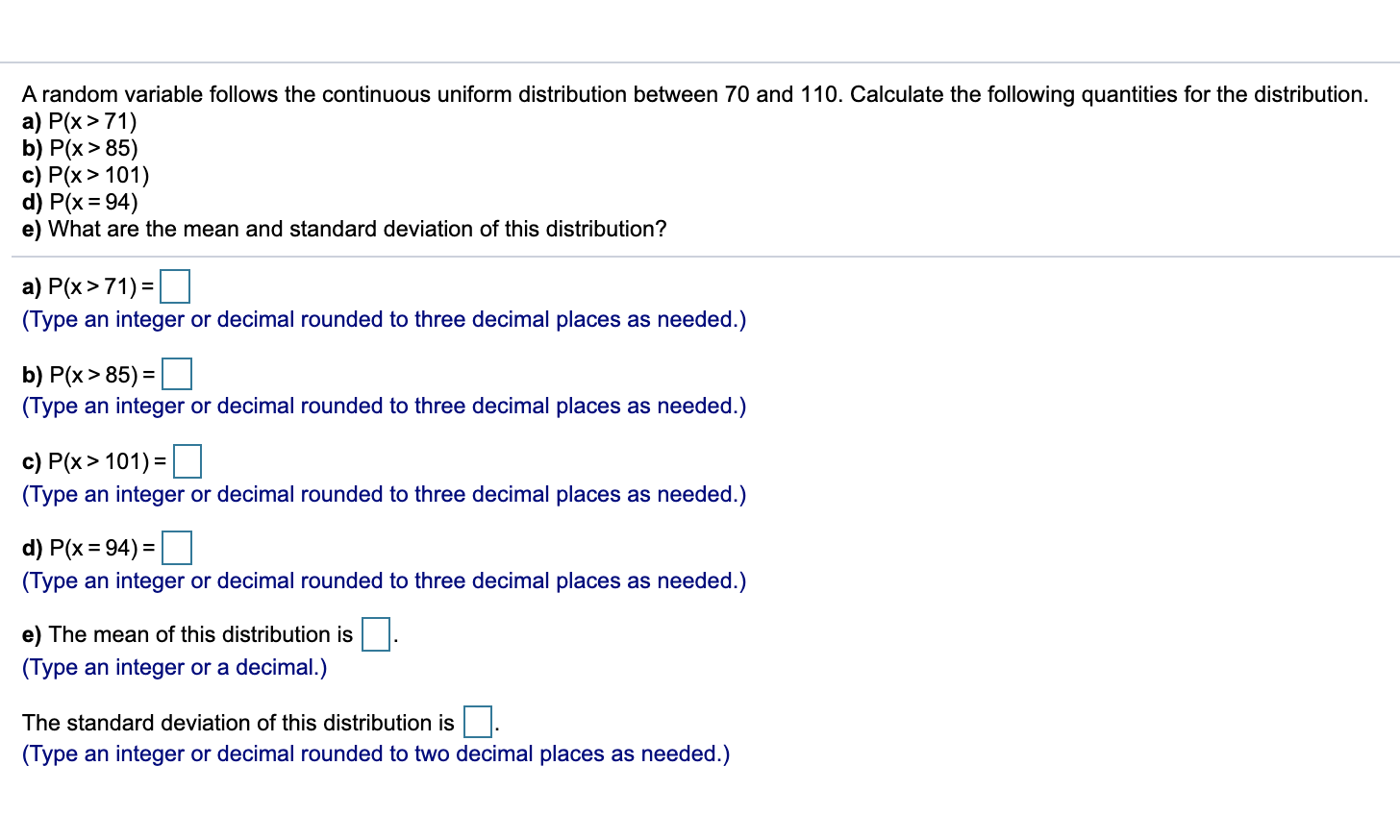Click the rounding hint under part d
Screen dimensions: 1400x840
coord(385,581)
